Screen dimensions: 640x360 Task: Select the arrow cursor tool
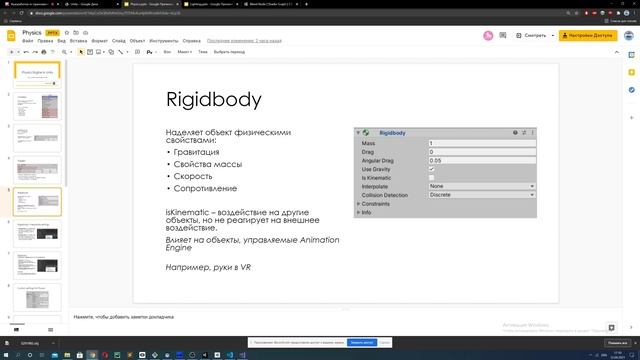tap(81, 52)
